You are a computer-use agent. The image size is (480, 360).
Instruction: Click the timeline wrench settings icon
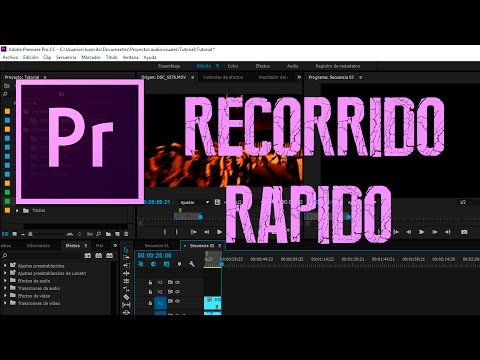click(x=192, y=264)
